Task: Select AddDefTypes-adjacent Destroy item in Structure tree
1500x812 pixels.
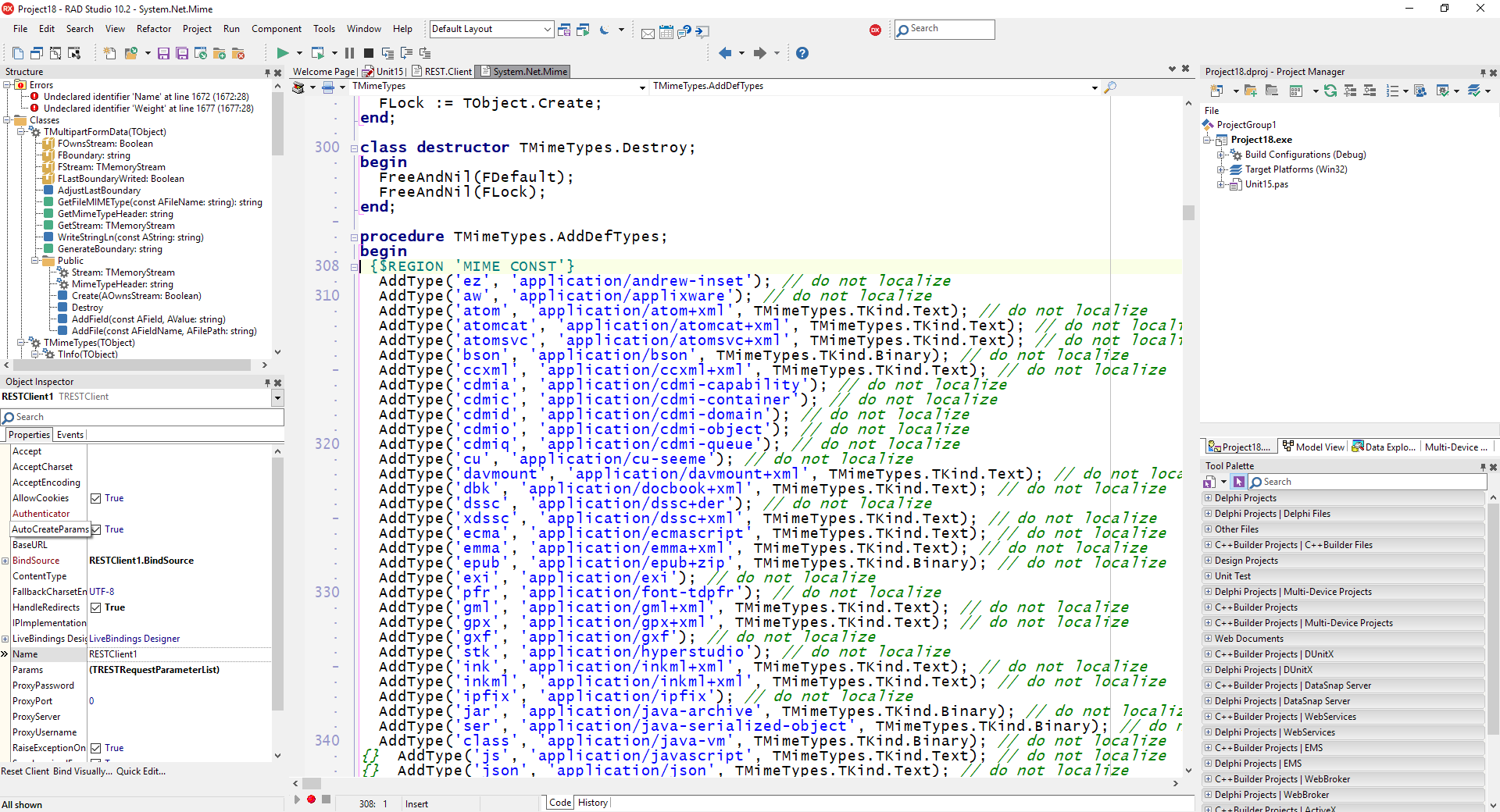Action: point(87,308)
